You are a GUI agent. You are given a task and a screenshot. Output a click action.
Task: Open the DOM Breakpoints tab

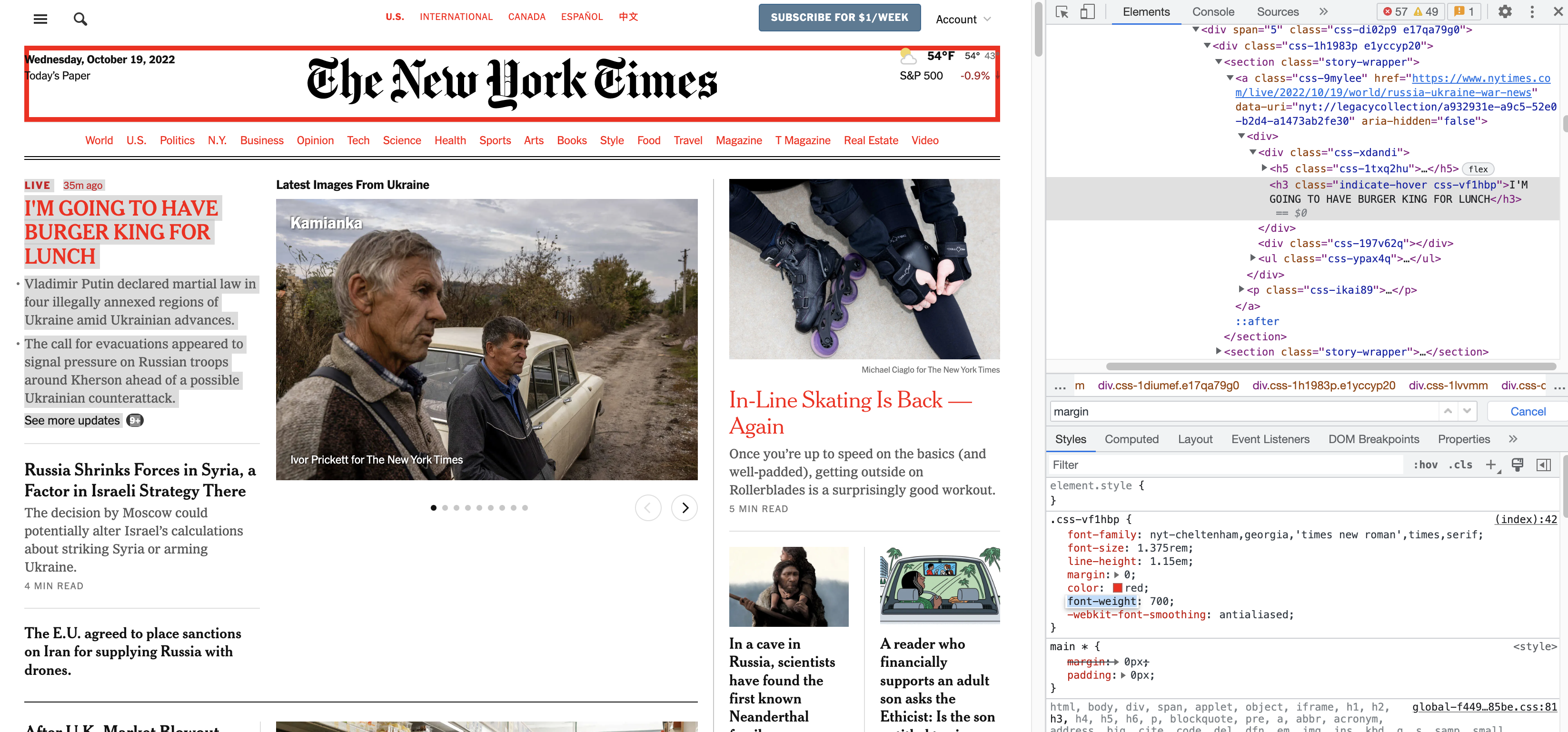click(x=1373, y=439)
